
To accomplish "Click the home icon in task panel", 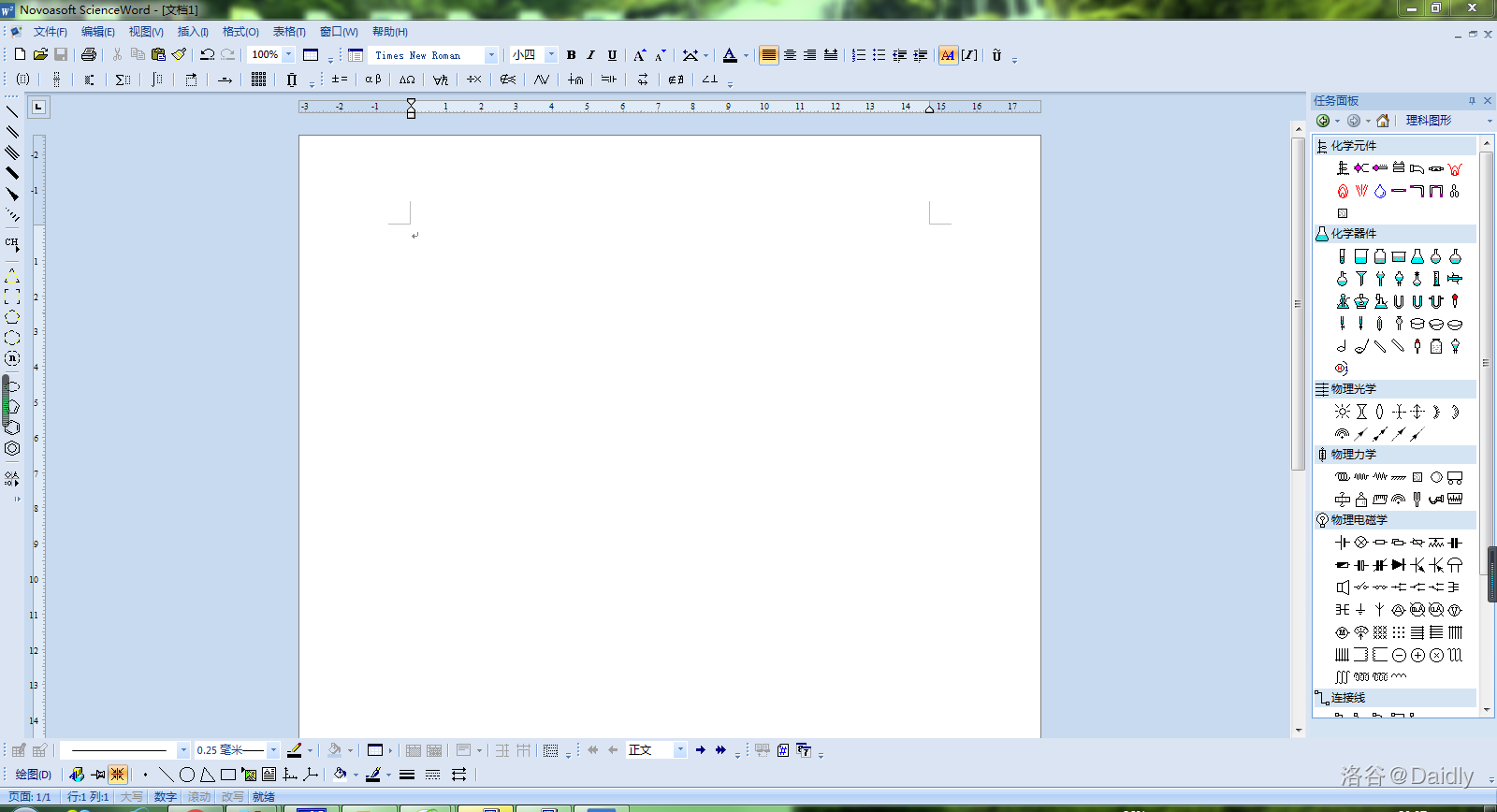I will click(1383, 121).
